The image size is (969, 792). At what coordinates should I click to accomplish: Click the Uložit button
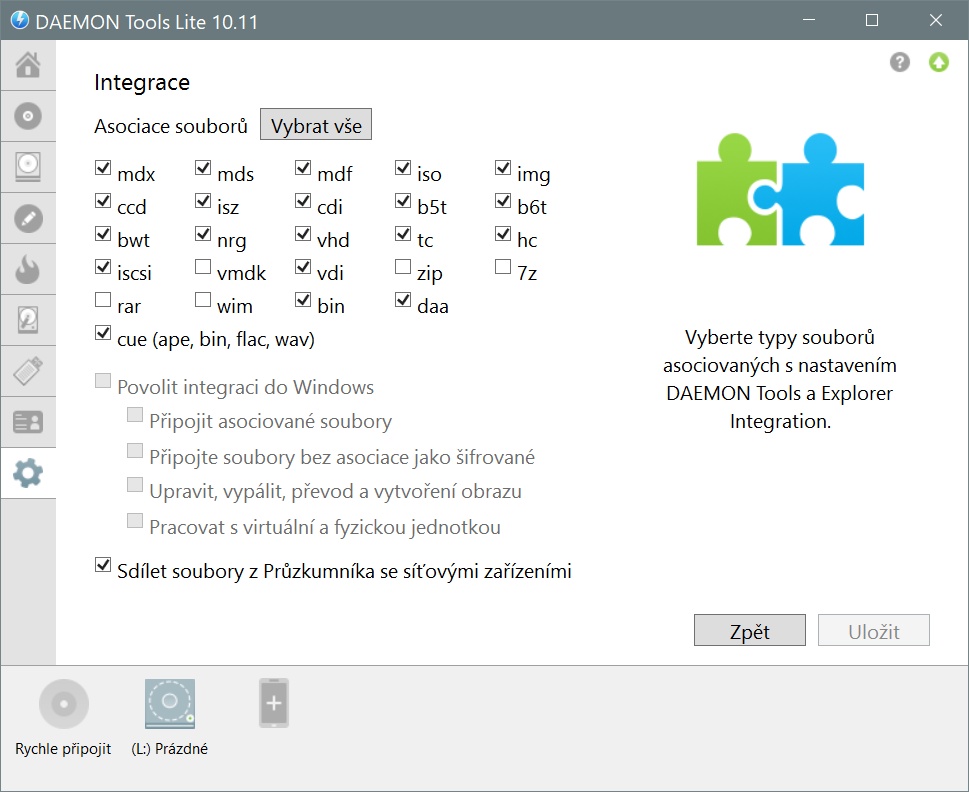[874, 630]
